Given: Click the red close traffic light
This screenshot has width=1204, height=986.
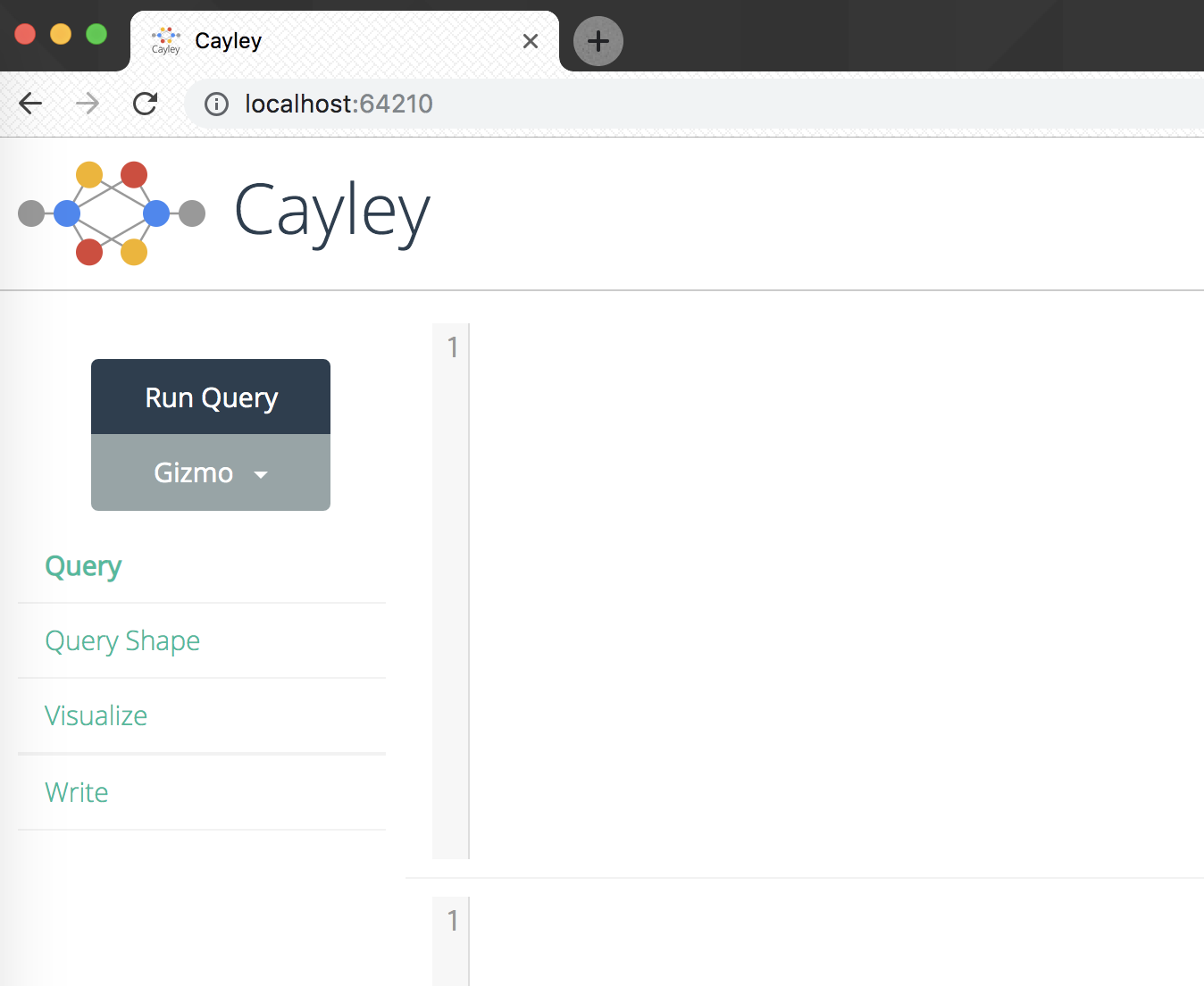Looking at the screenshot, I should point(25,33).
